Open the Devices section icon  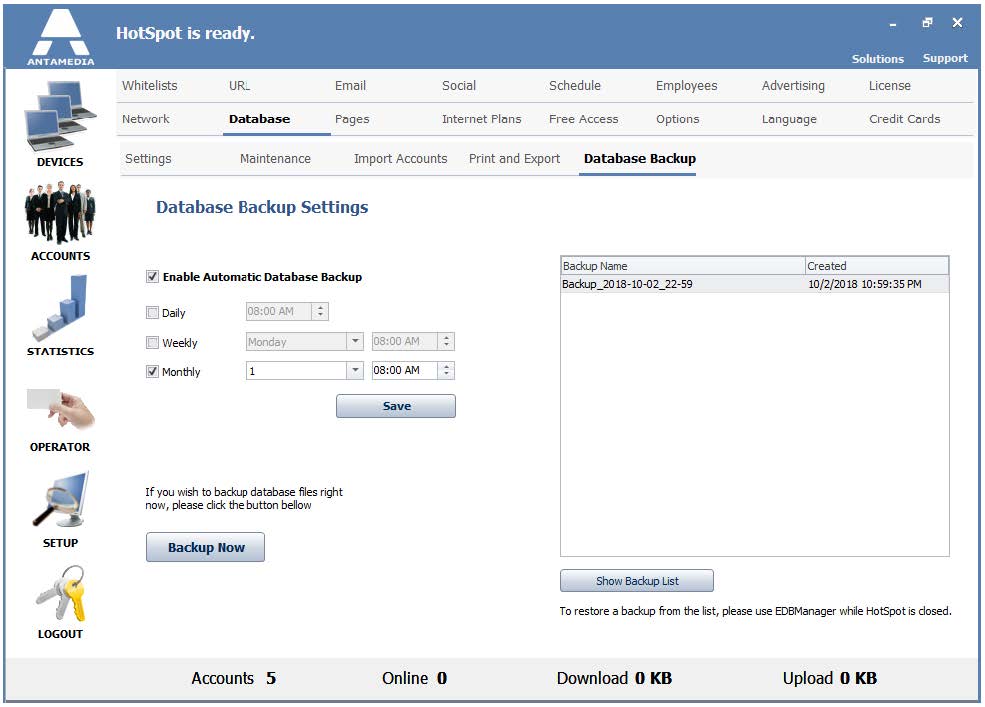pyautogui.click(x=60, y=118)
